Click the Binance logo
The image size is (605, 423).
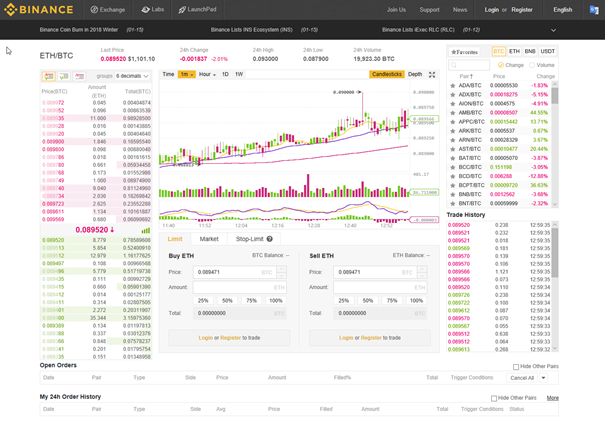[x=39, y=10]
